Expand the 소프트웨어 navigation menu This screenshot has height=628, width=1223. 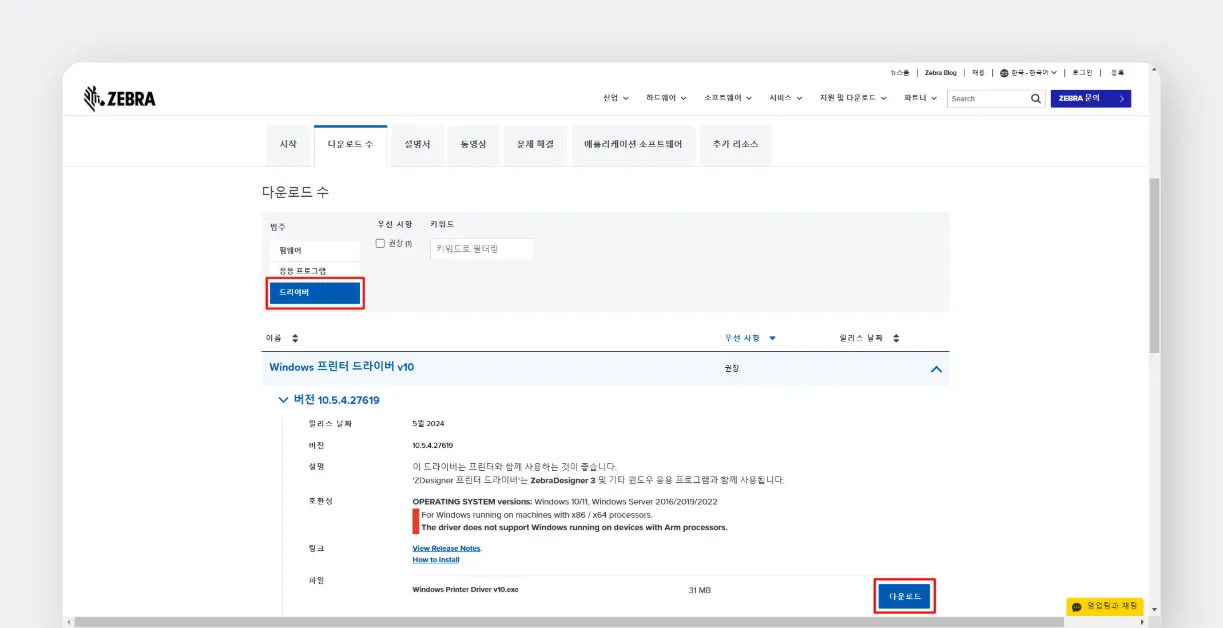[728, 98]
